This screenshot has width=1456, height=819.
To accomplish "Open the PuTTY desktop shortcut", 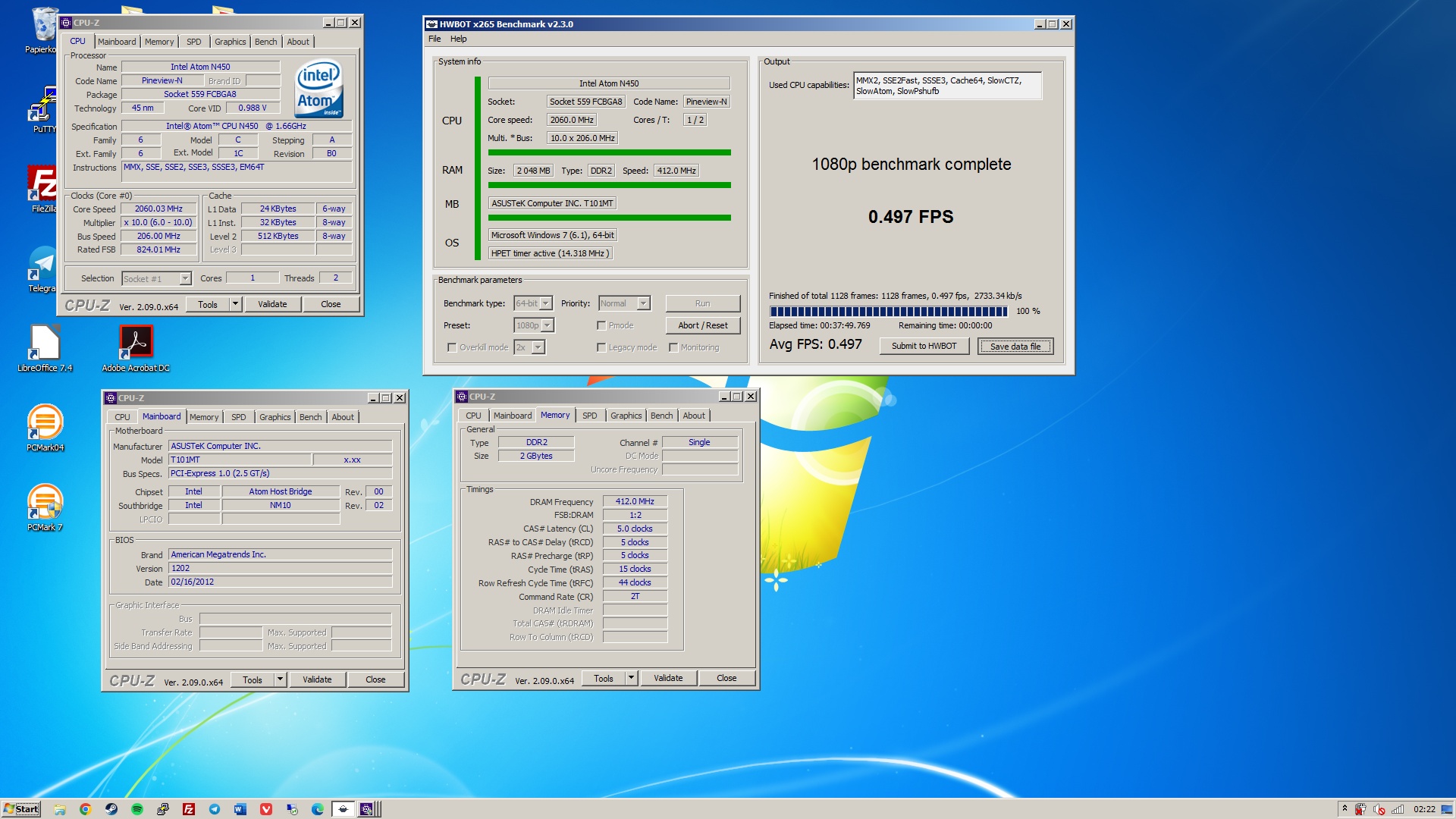I will [x=42, y=110].
